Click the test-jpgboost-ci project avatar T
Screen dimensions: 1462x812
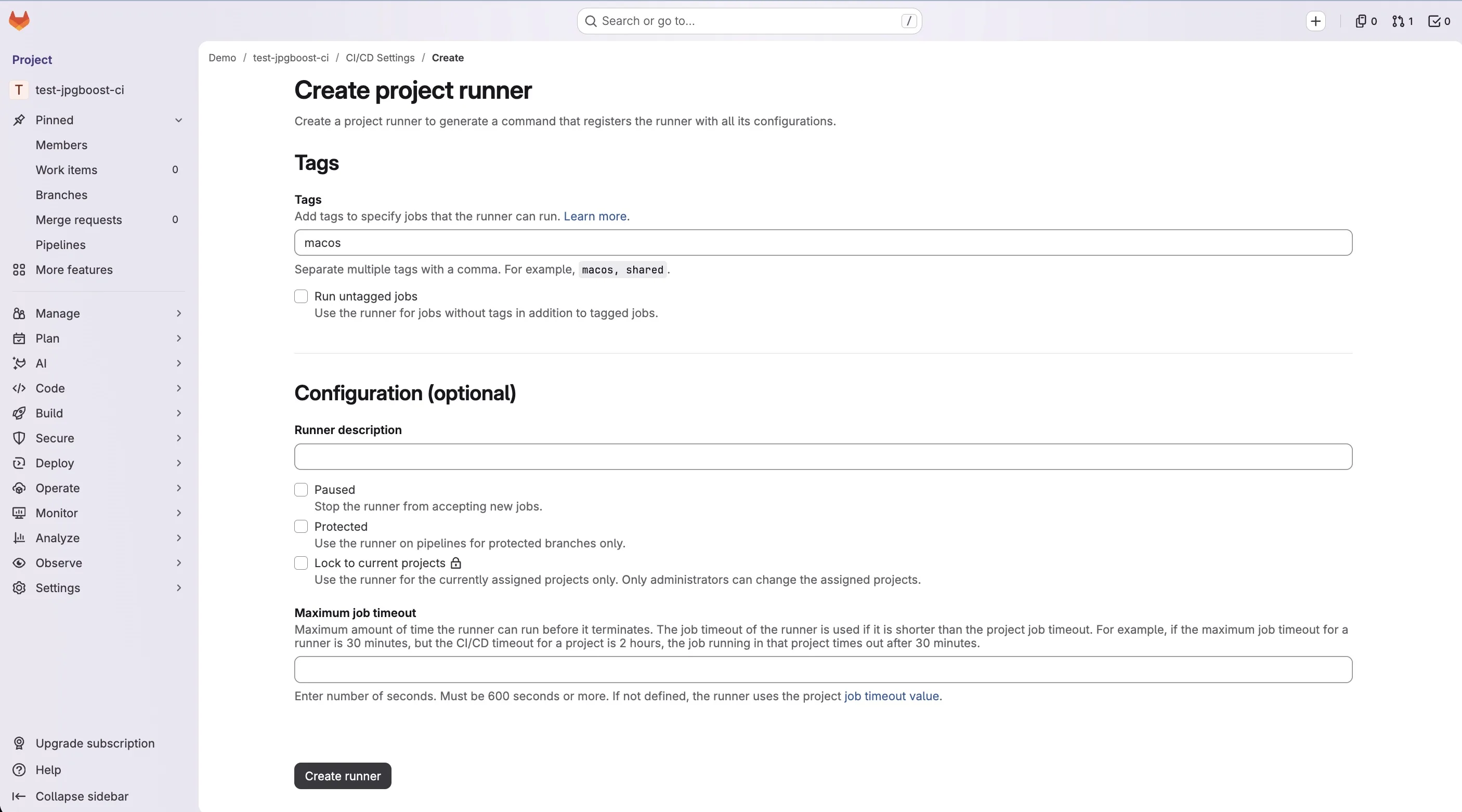(x=19, y=89)
